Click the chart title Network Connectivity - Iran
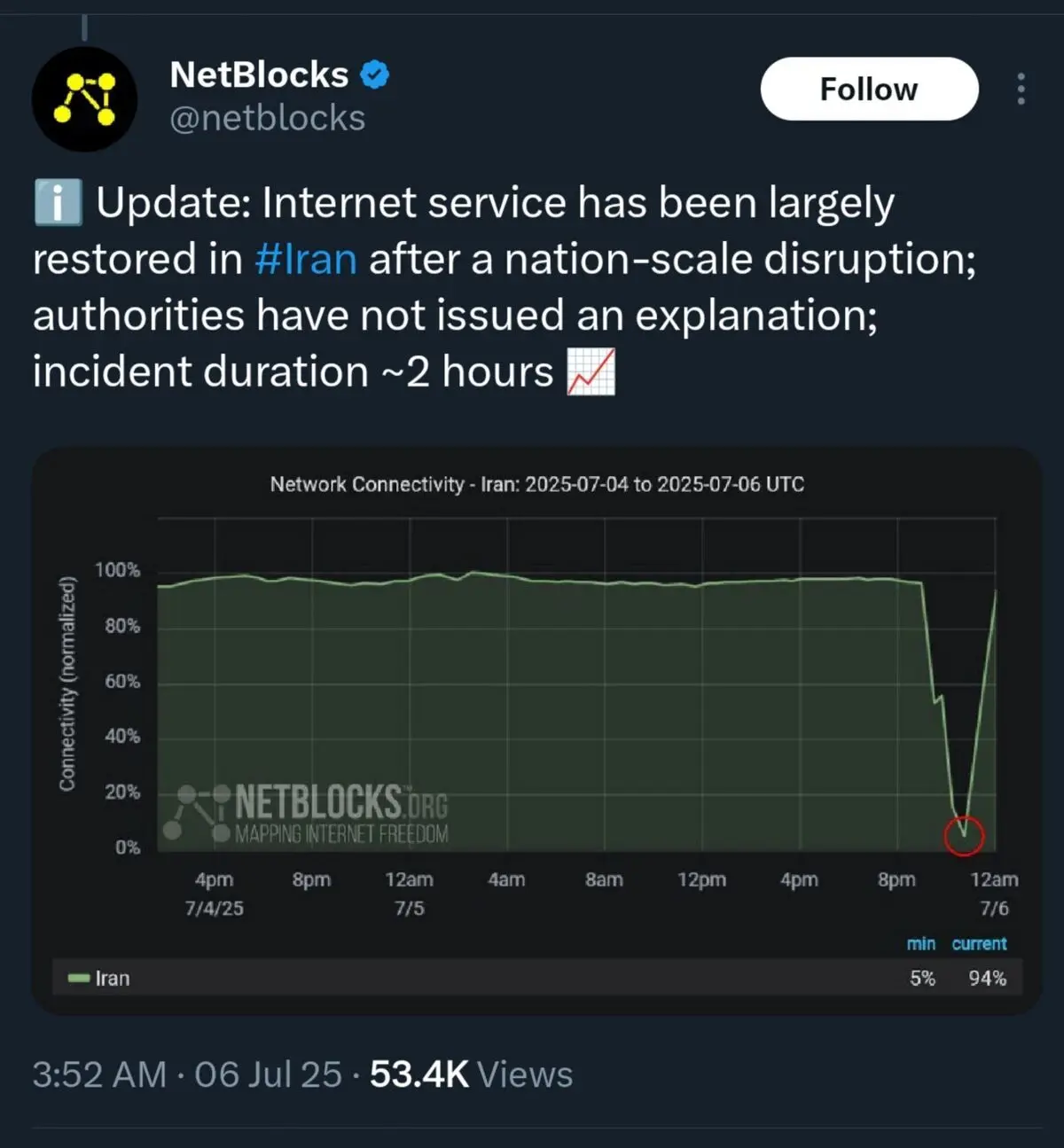 (x=536, y=485)
